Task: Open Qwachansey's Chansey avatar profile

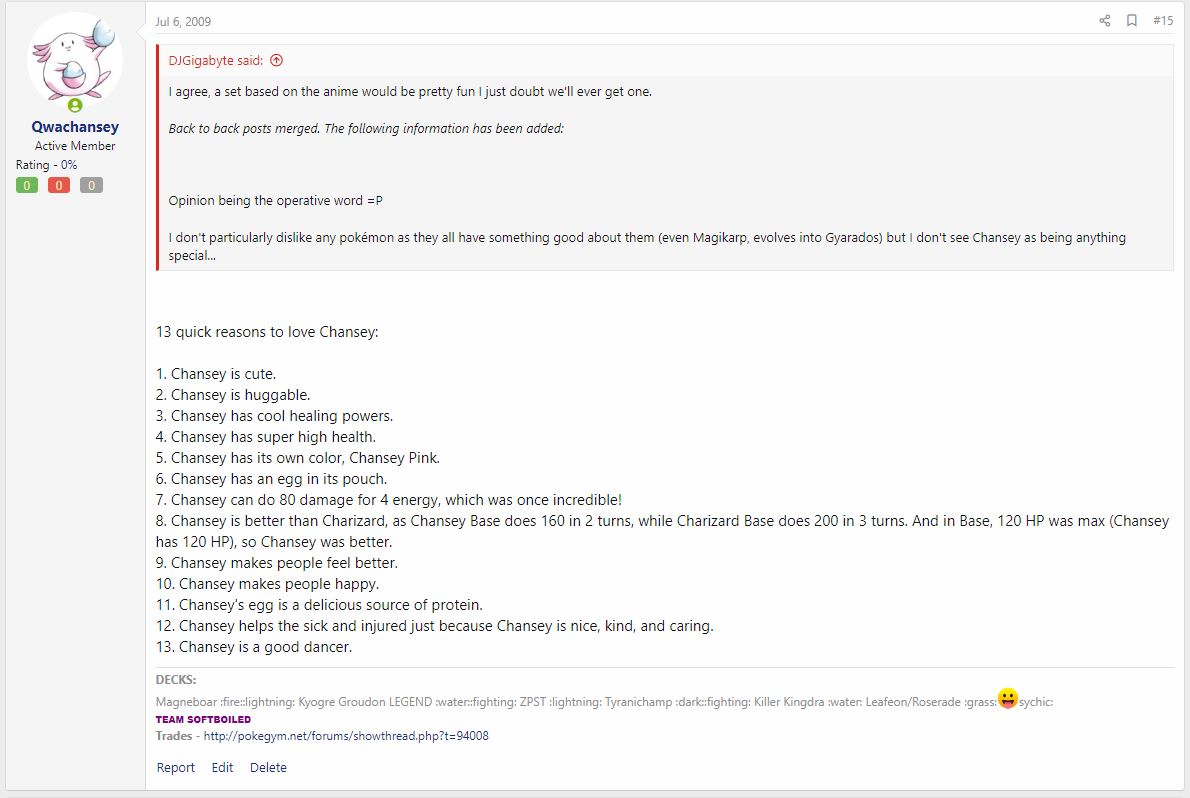Action: pos(74,61)
